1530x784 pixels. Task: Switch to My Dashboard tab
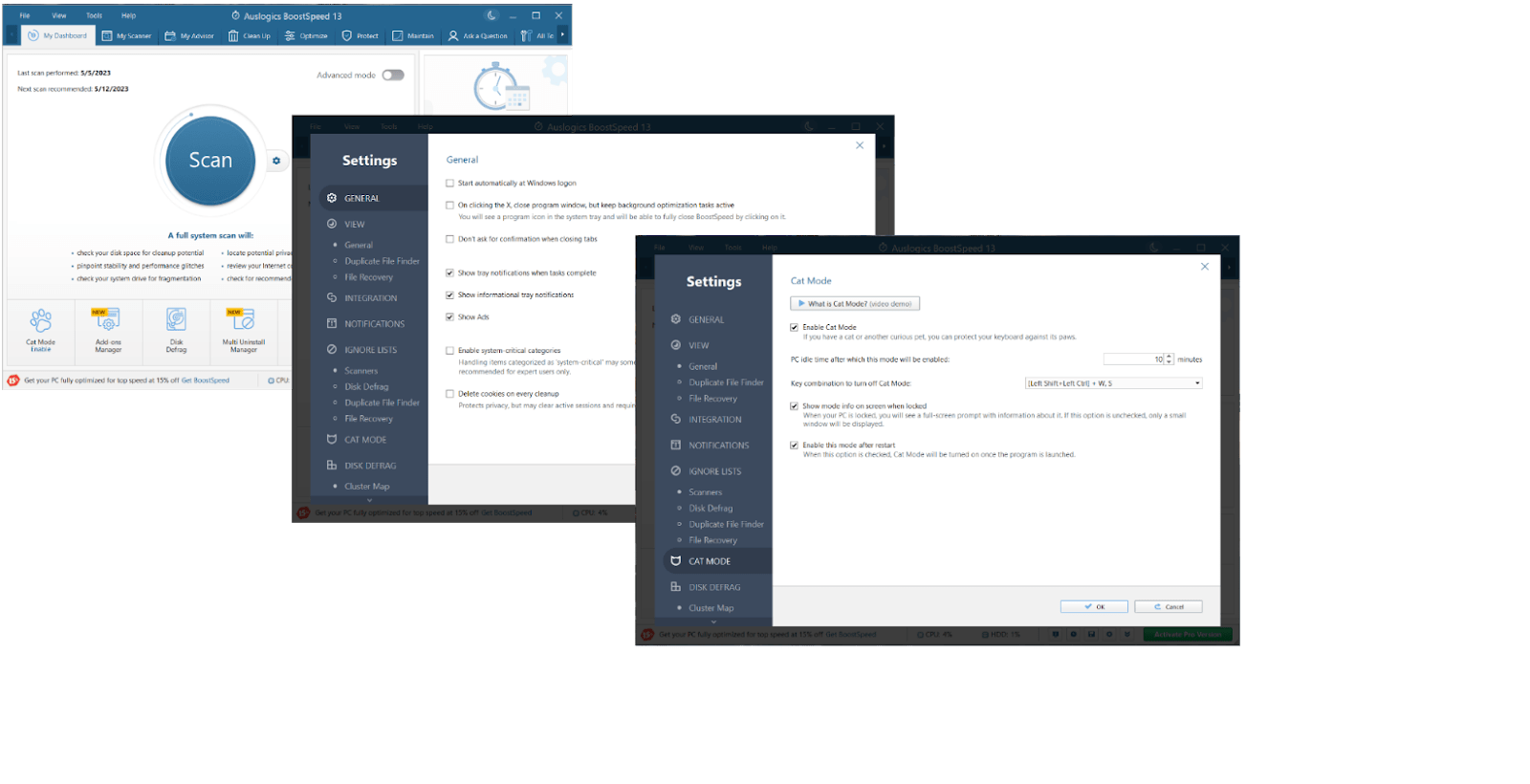57,35
